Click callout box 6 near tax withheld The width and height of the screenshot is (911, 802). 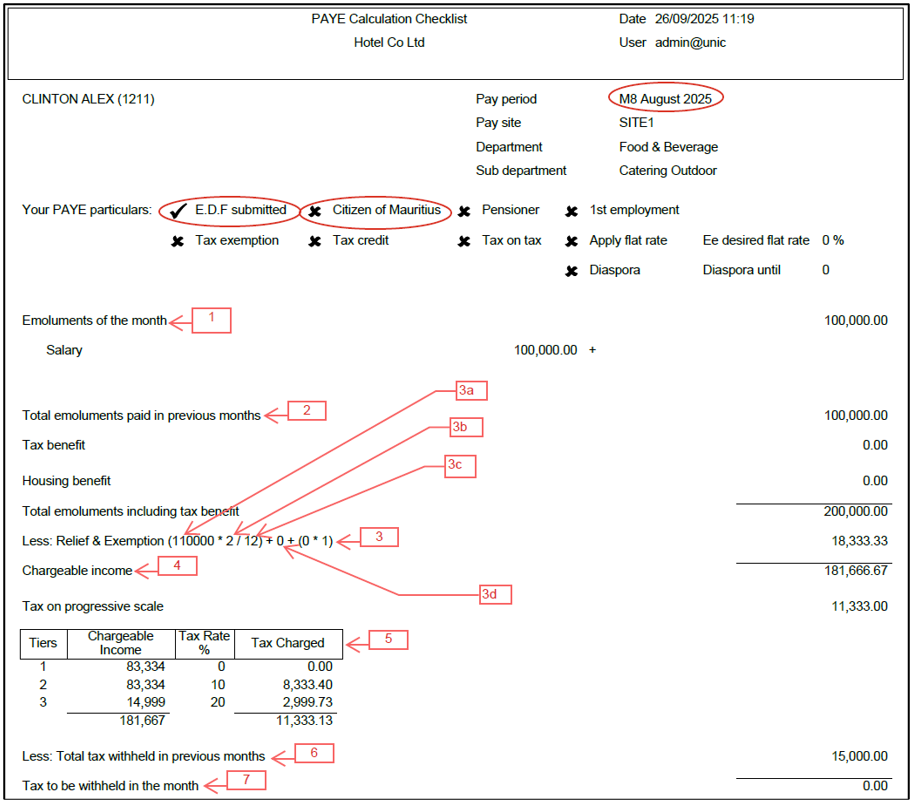point(313,753)
